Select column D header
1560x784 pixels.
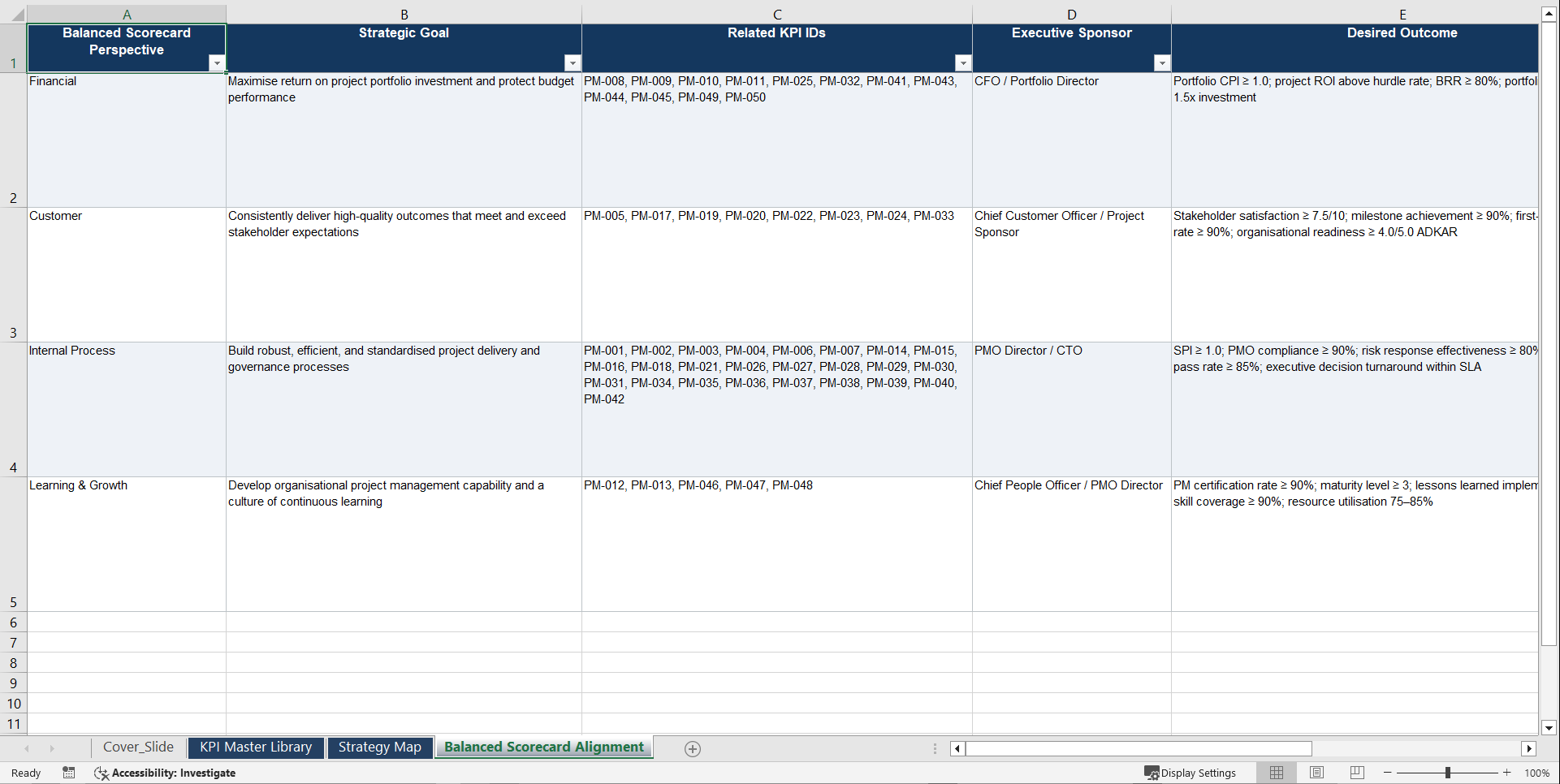click(x=1072, y=15)
